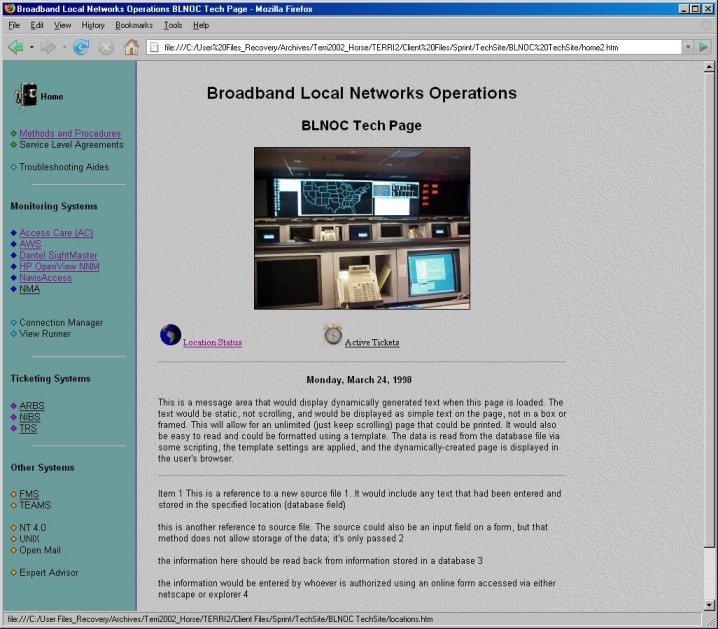718x629 pixels.
Task: Follow the NMA link
Action: point(29,289)
